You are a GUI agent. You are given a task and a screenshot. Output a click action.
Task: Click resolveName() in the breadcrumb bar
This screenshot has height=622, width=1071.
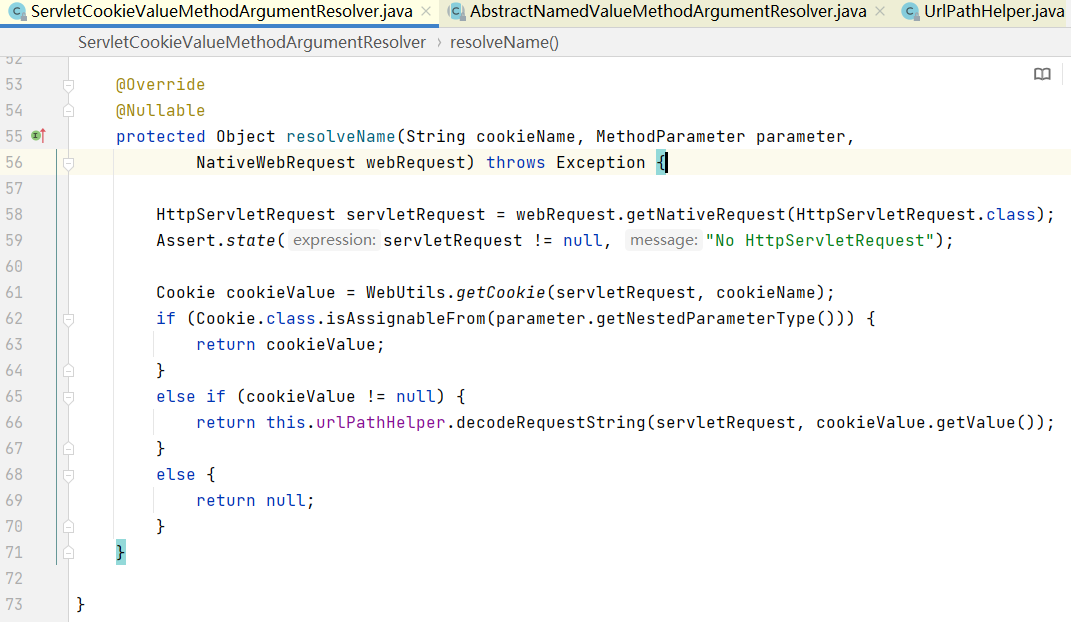pos(504,42)
